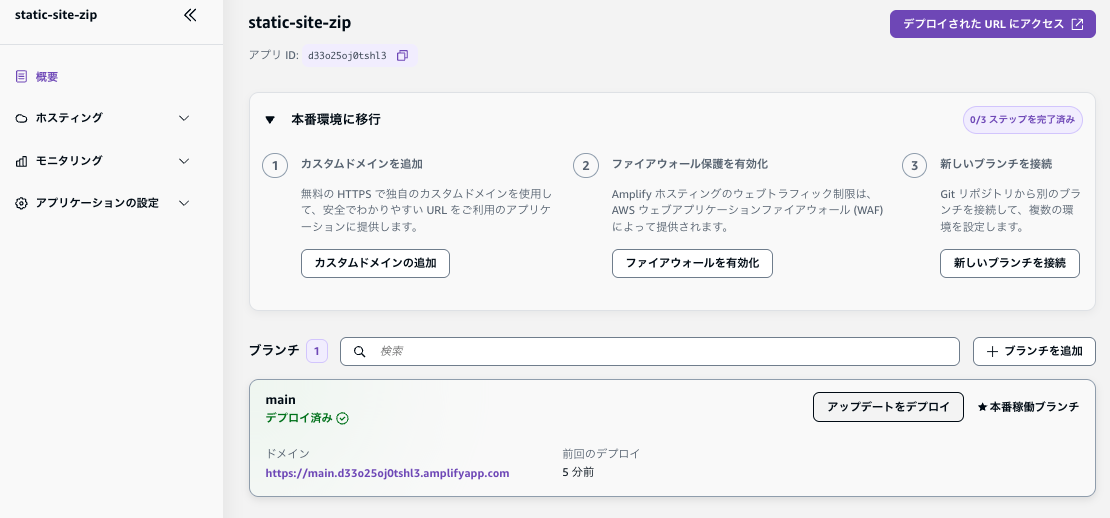This screenshot has width=1110, height=518.
Task: Click the デプロイ済み status text
Action: 298,418
